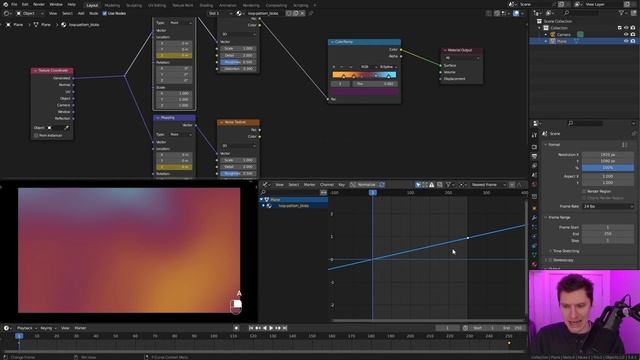The image size is (640, 360).
Task: Collapse the Format panel
Action: pos(546,144)
